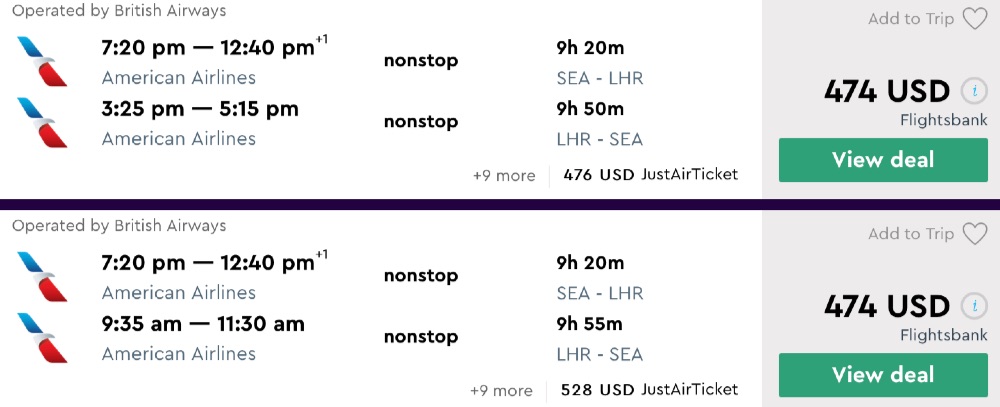Screen dimensions: 1000x407
Task: Open price info icon on second flight result
Action: point(974,306)
